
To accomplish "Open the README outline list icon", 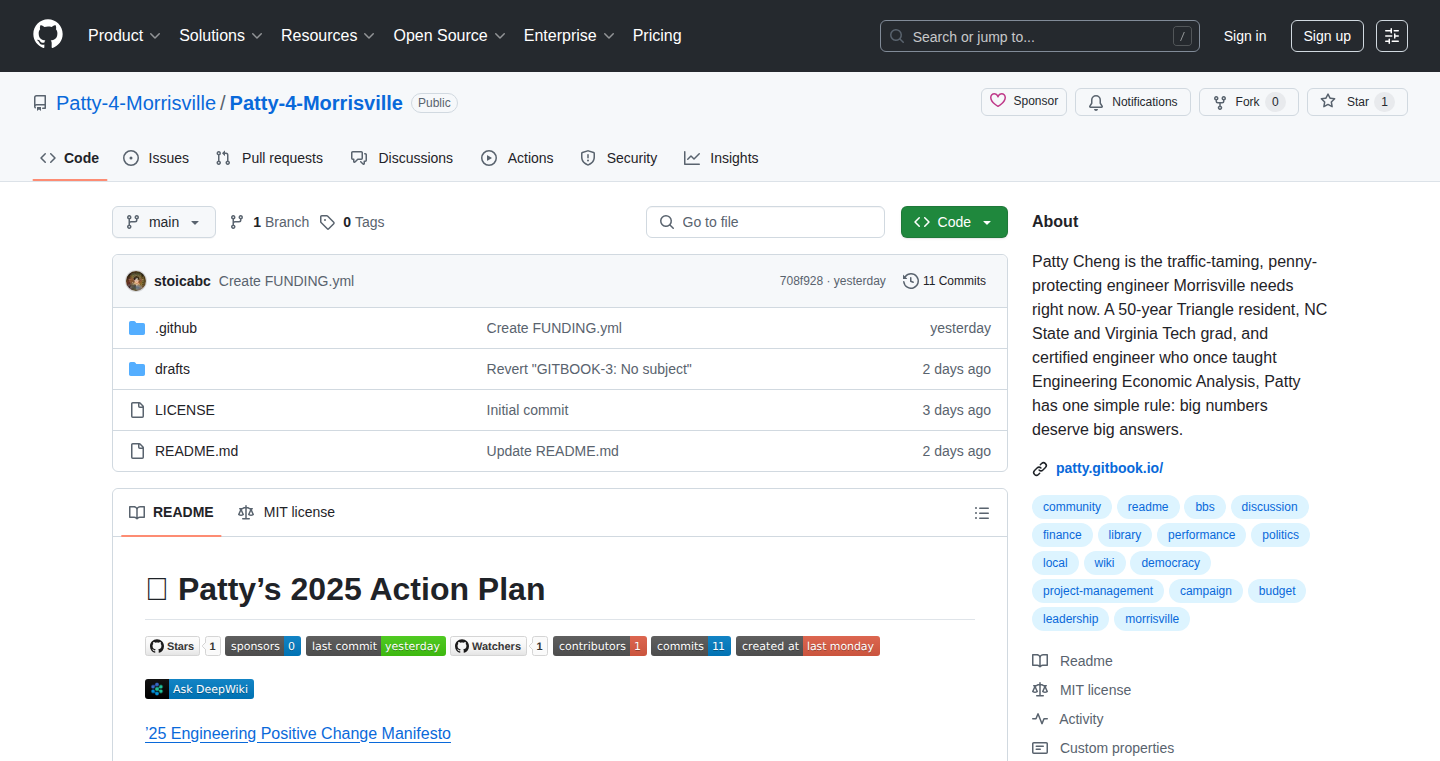I will pos(982,513).
